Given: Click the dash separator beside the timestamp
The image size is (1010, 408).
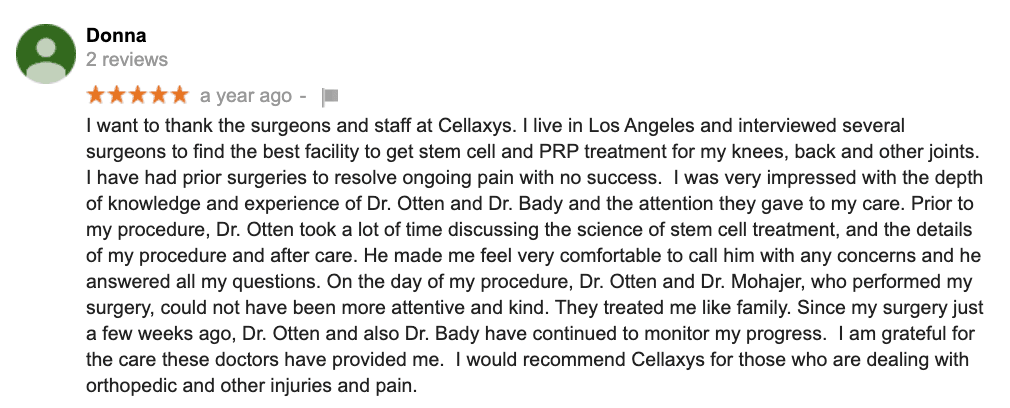Looking at the screenshot, I should 302,96.
